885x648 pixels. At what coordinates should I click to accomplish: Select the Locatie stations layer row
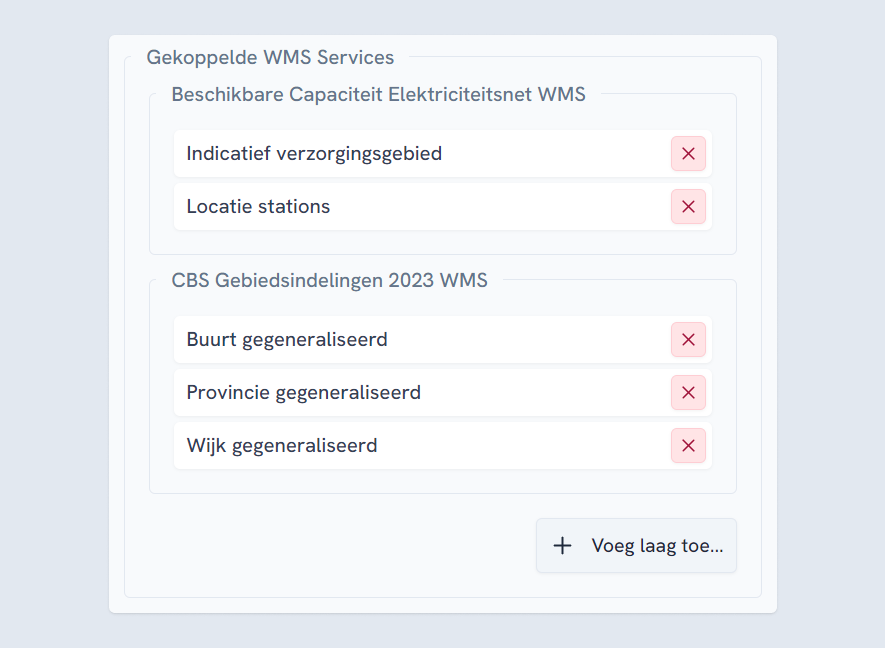pos(400,207)
